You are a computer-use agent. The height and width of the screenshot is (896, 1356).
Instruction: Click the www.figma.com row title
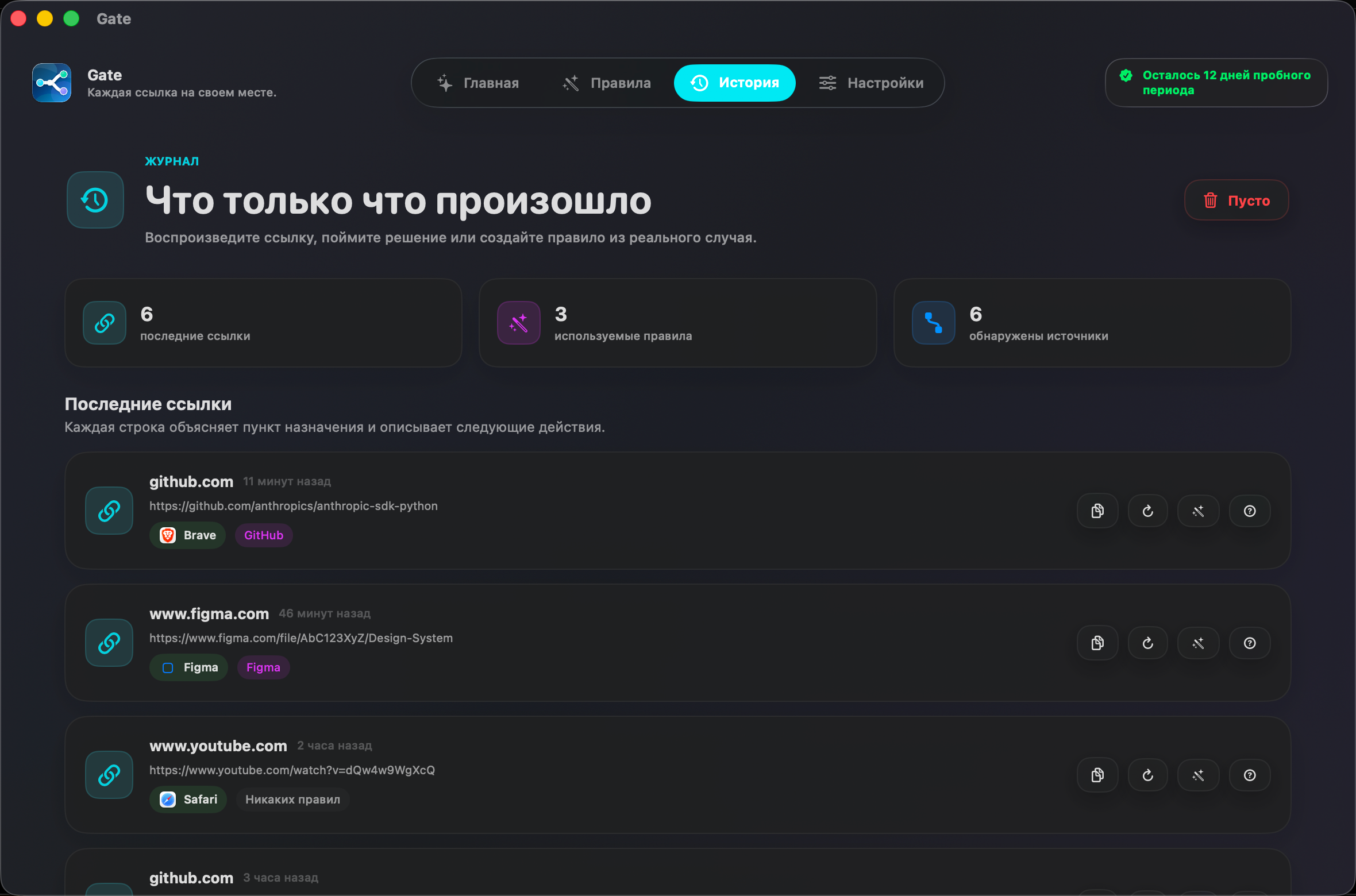coord(209,613)
